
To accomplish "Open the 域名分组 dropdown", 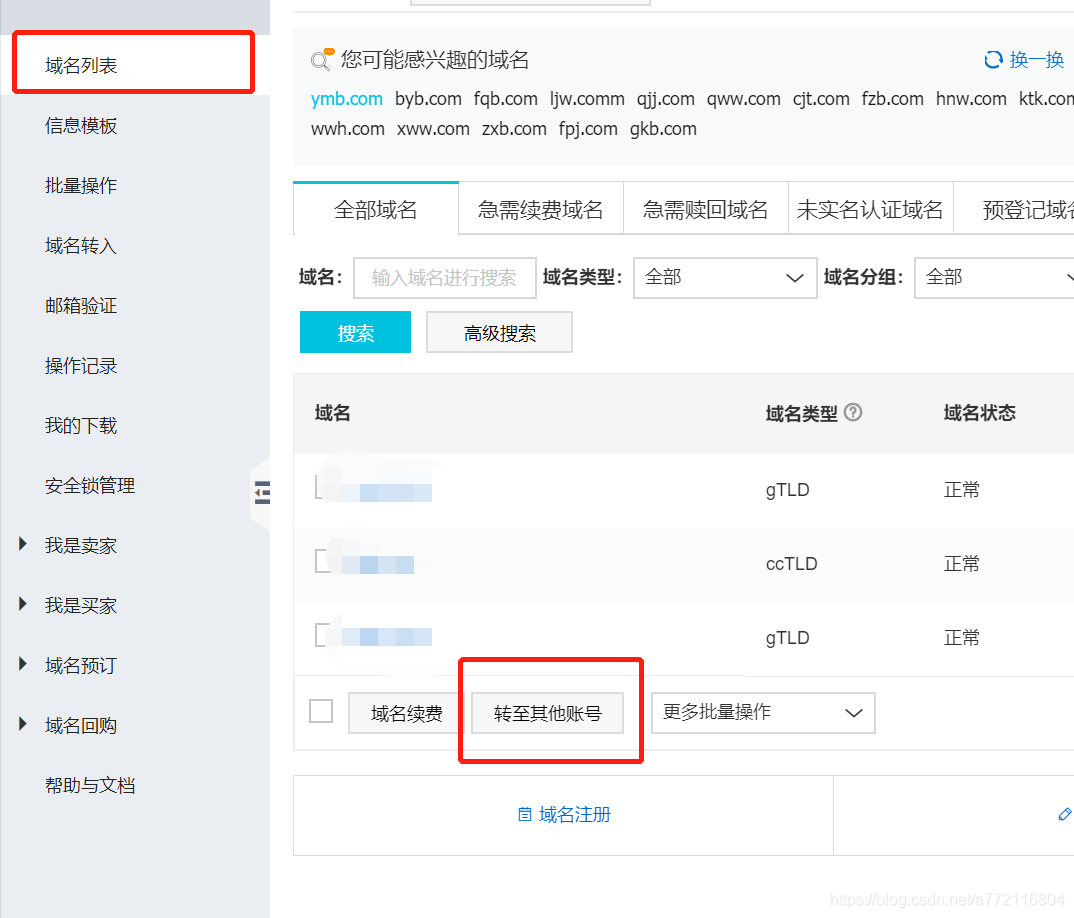I will coord(994,277).
